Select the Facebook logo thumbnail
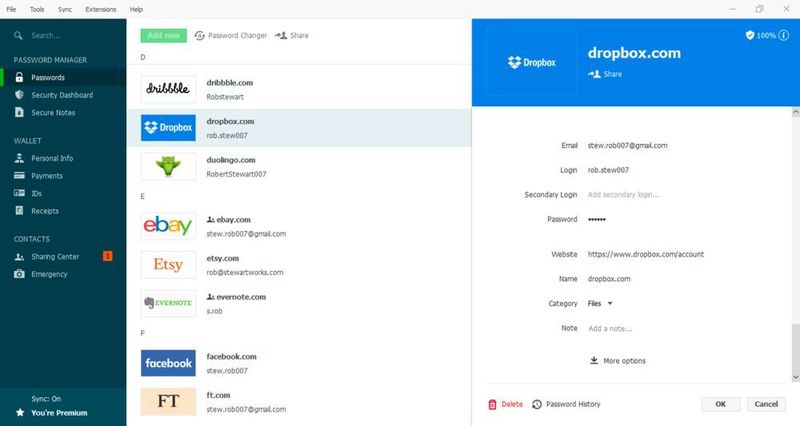The image size is (800, 426). coord(168,363)
